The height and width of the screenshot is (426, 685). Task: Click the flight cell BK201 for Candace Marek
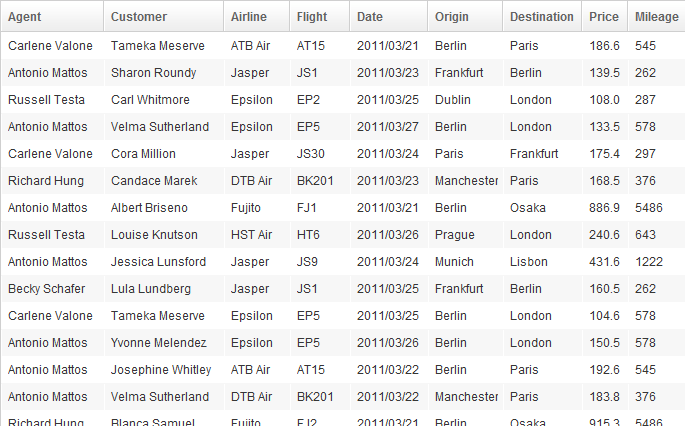pyautogui.click(x=320, y=180)
